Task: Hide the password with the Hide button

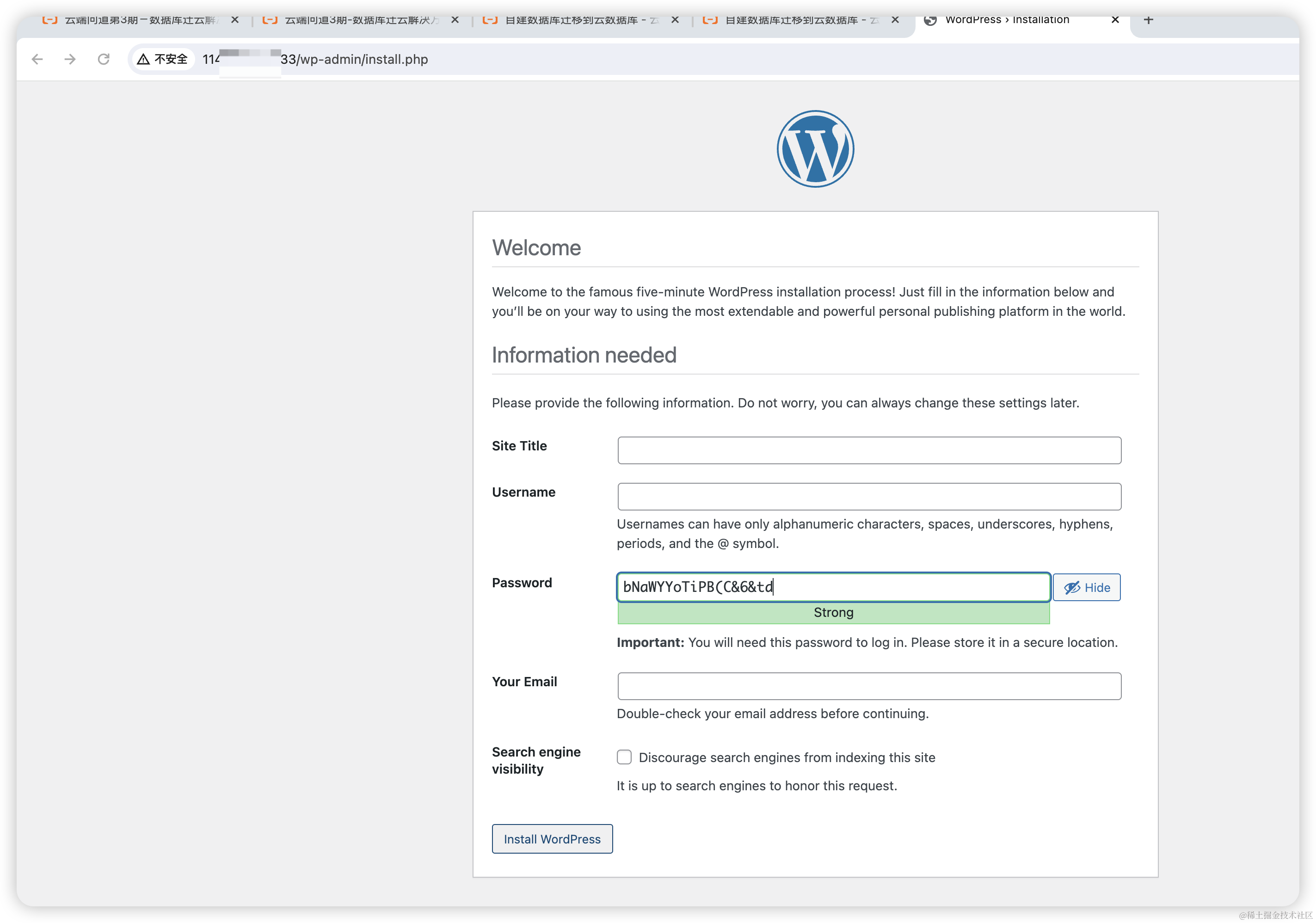Action: point(1086,588)
